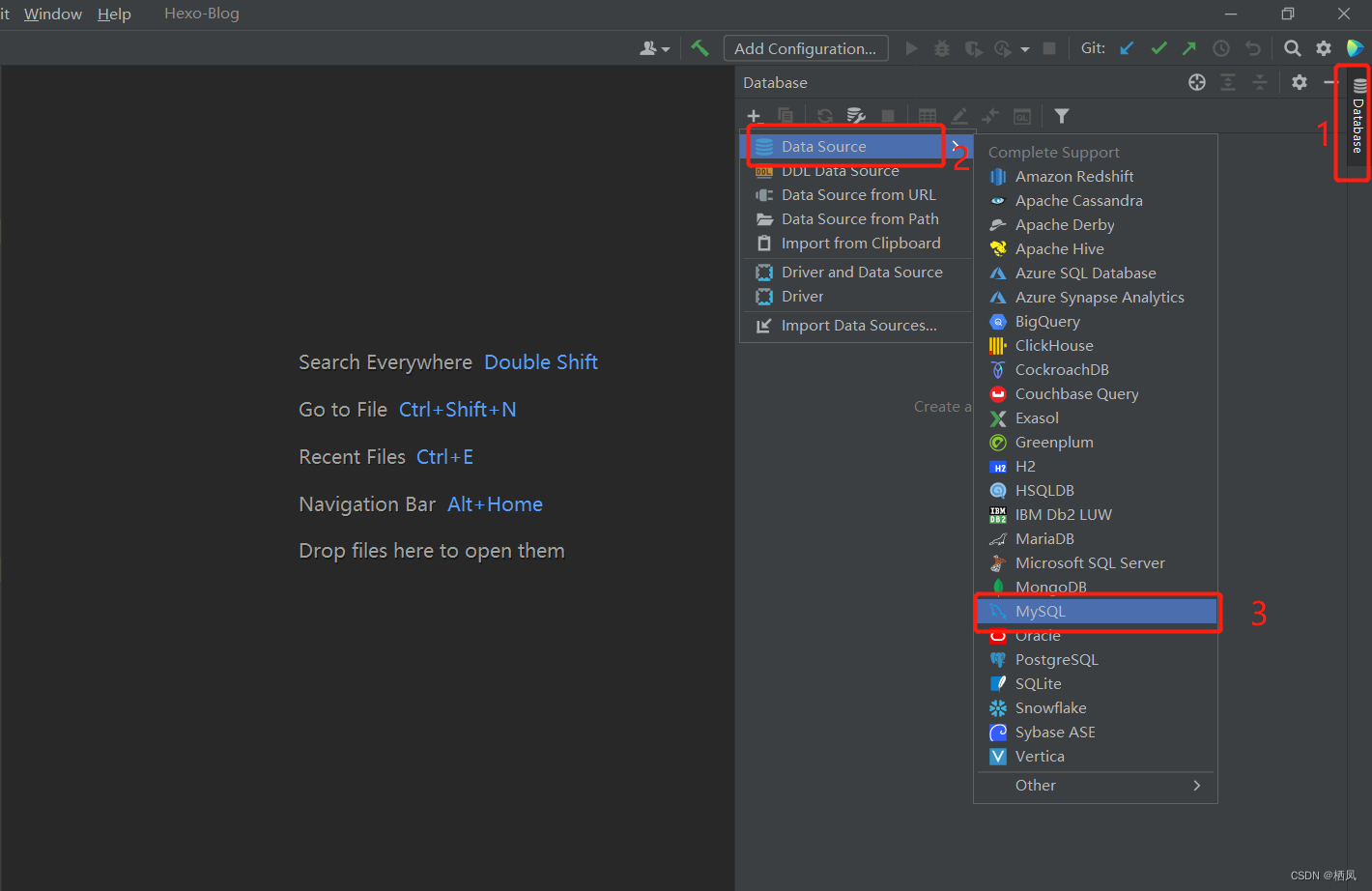Click Git Commit green checkmark
Viewport: 1372px width, 891px height.
[x=1158, y=48]
